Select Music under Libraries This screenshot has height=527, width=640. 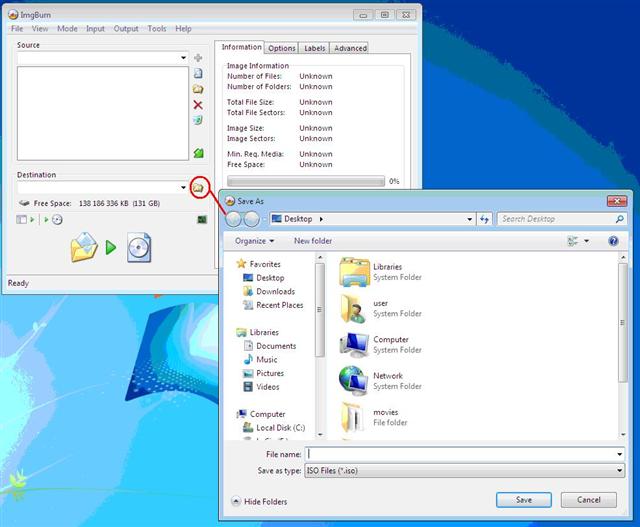[260, 360]
